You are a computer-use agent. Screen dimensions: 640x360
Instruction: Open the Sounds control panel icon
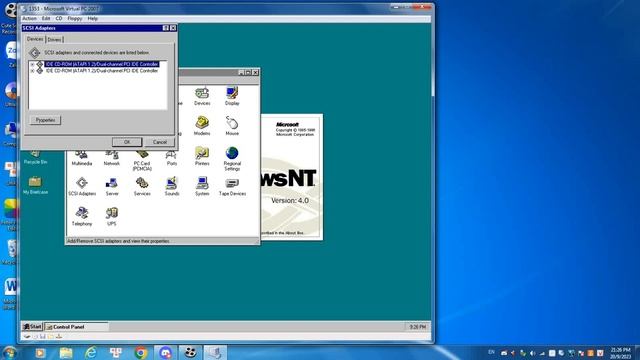coord(172,187)
